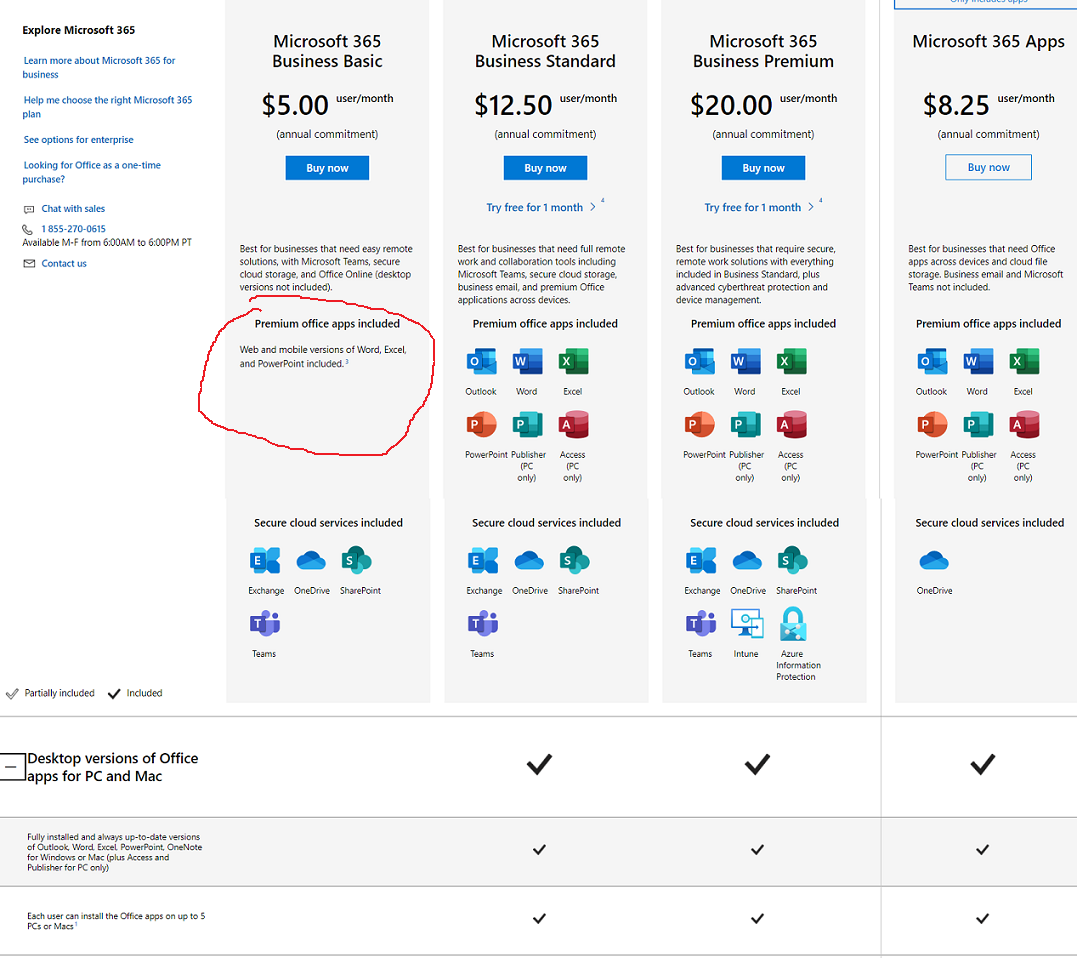Image resolution: width=1077 pixels, height=958 pixels.
Task: Click Word icon in Microsoft 365 Apps column
Action: pyautogui.click(x=978, y=361)
